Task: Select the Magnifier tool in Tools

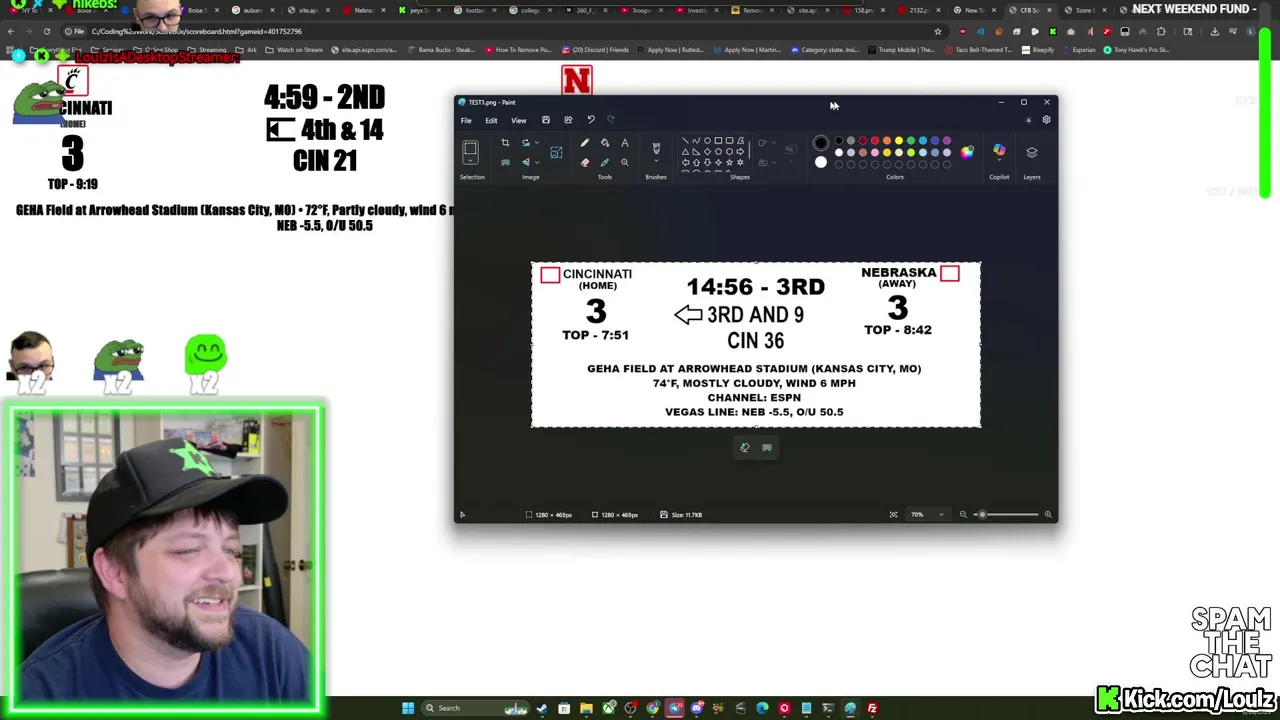Action: click(x=625, y=162)
